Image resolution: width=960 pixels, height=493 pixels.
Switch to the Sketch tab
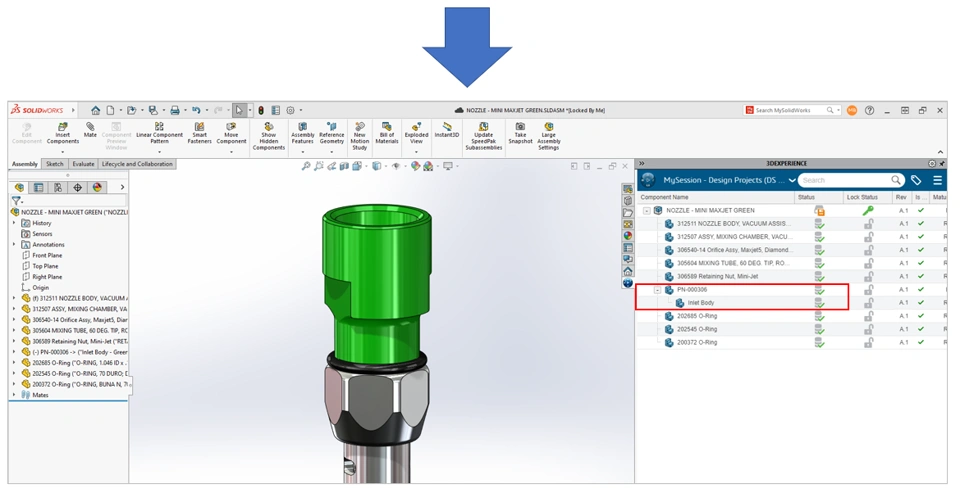click(54, 164)
